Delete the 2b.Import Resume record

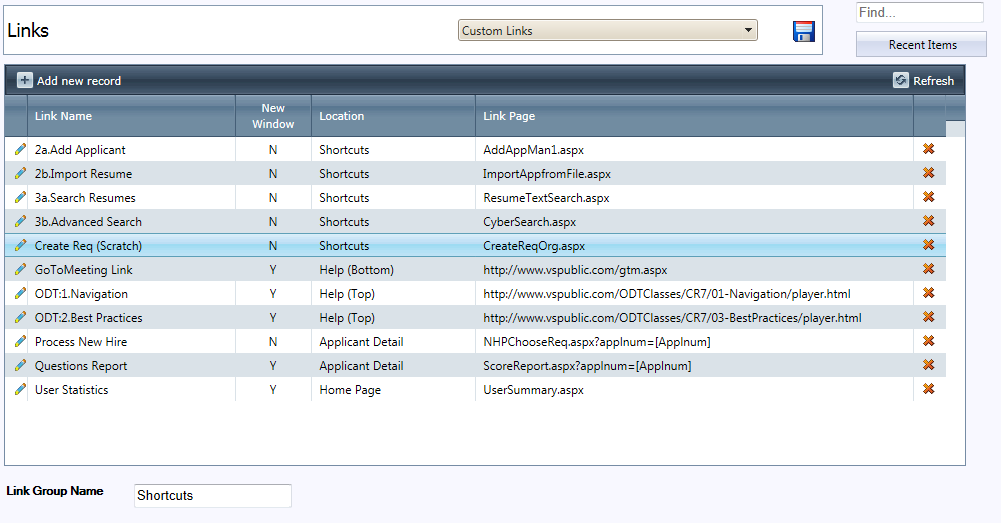(928, 173)
